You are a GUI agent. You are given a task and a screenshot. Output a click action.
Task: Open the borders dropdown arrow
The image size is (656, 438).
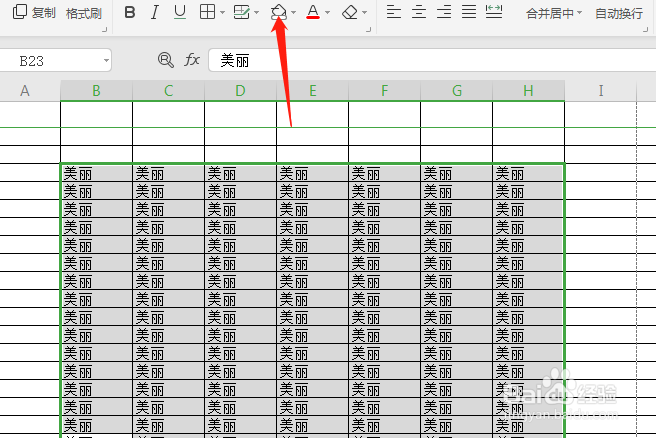[222, 13]
